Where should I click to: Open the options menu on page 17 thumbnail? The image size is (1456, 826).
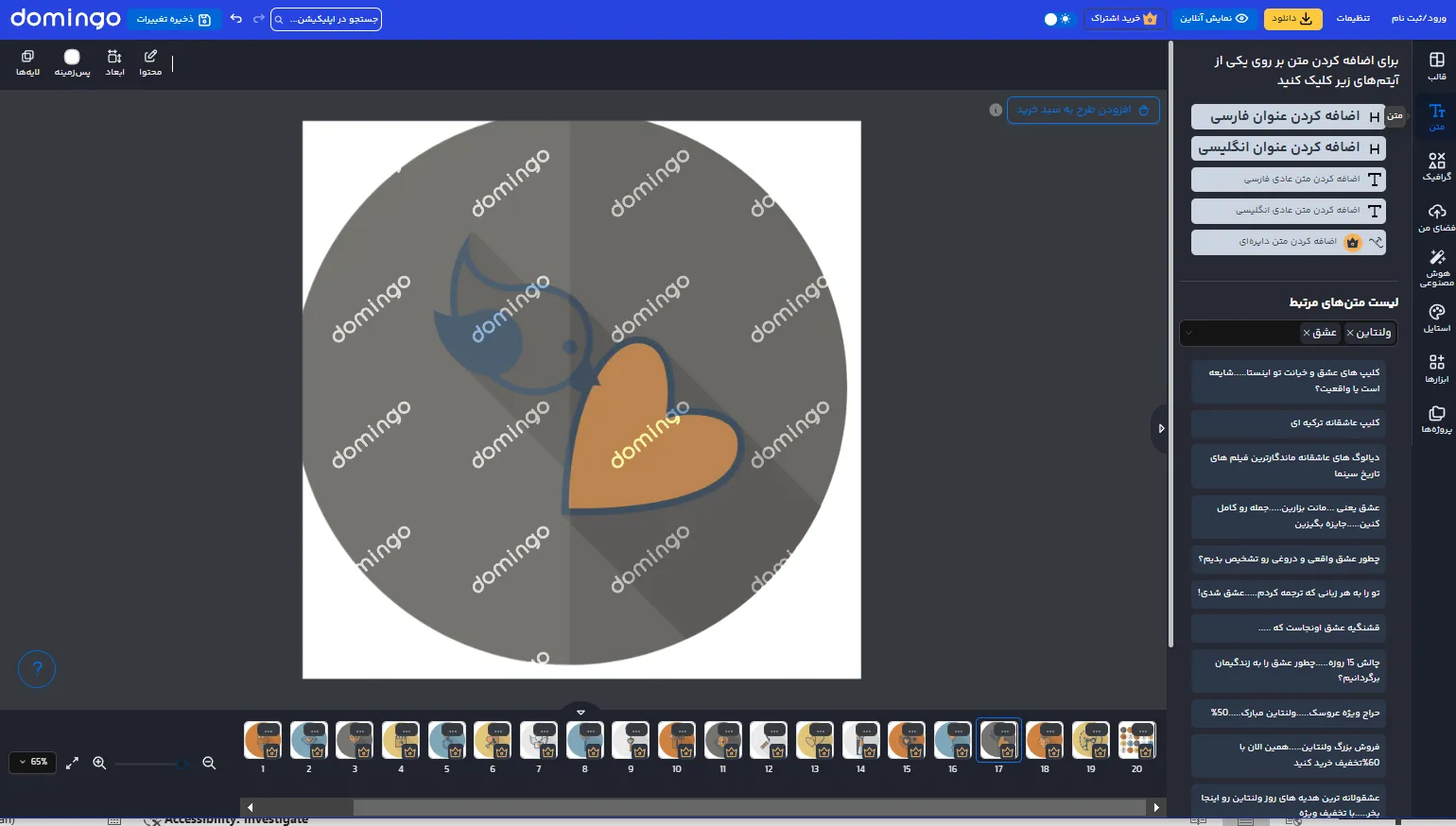(x=1006, y=731)
